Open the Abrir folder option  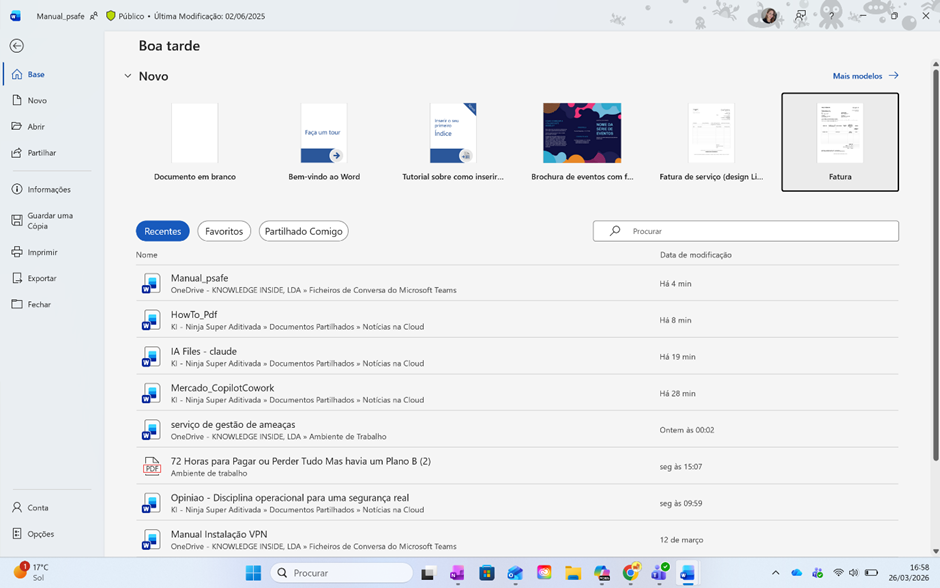pos(36,127)
